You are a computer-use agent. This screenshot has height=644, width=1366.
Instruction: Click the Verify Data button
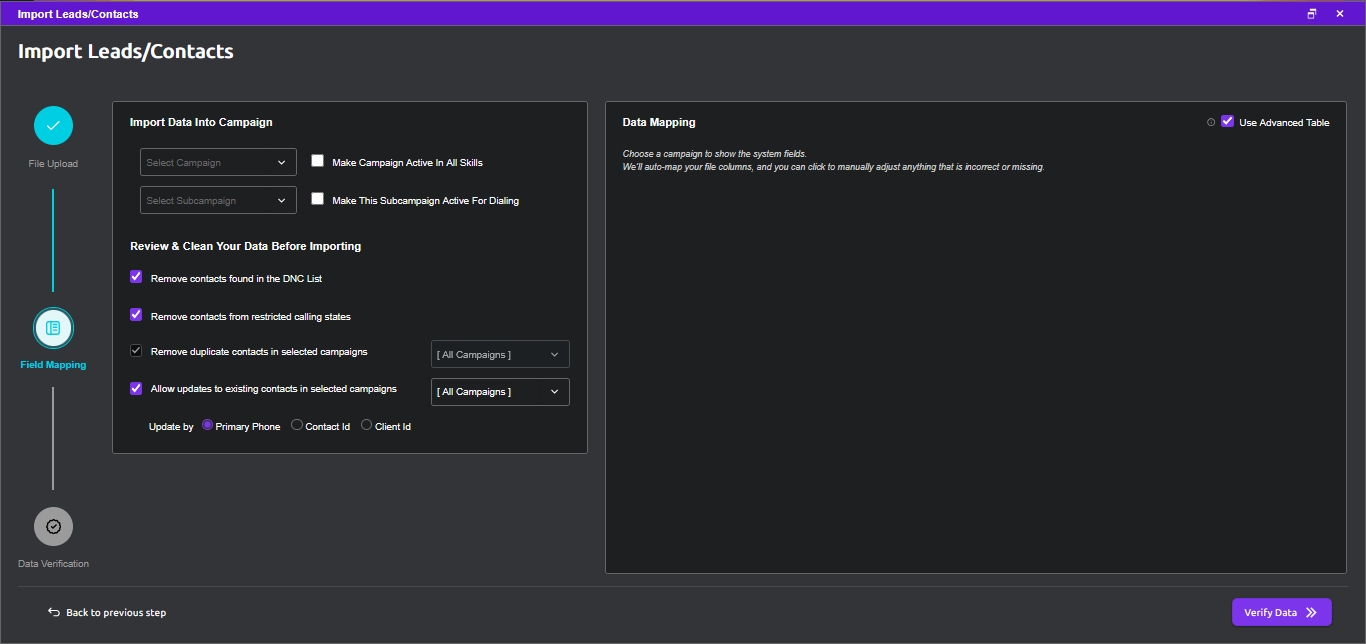pos(1281,612)
